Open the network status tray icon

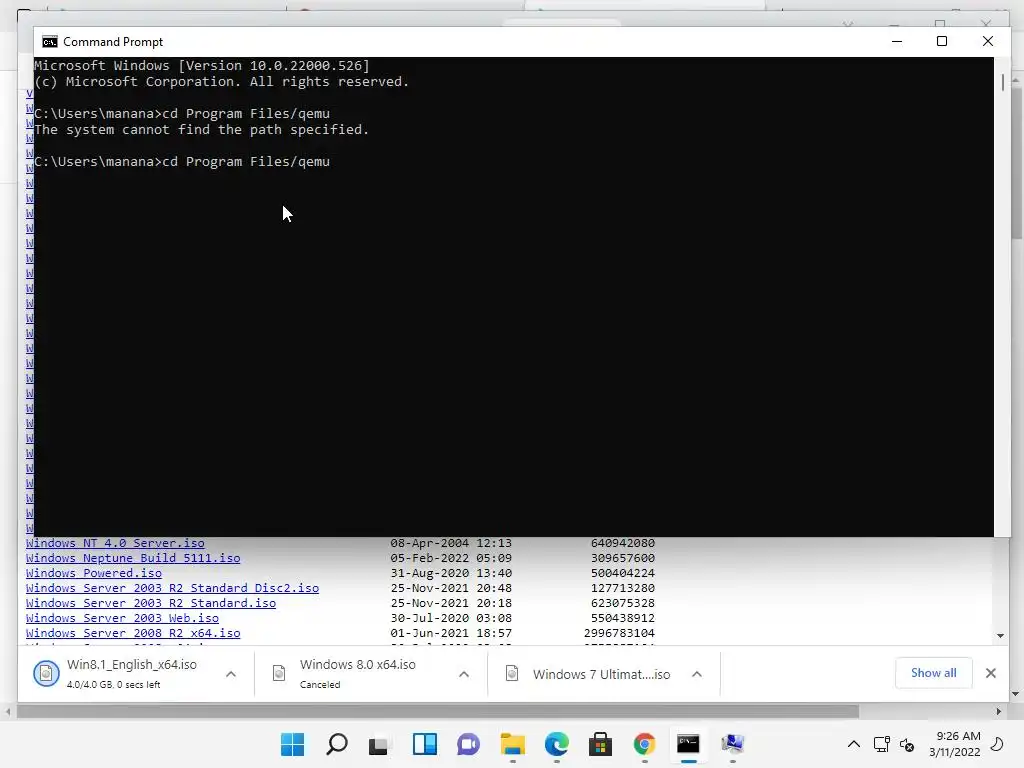pyautogui.click(x=882, y=744)
